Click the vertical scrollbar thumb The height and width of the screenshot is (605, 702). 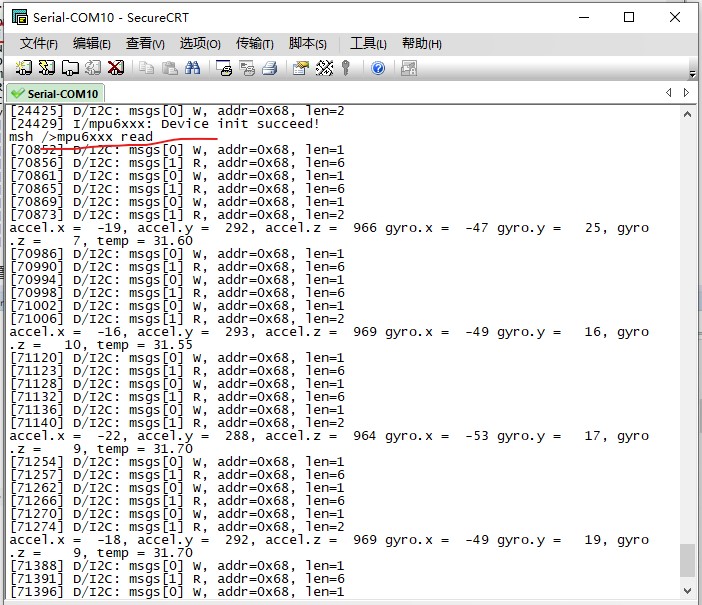tap(687, 561)
